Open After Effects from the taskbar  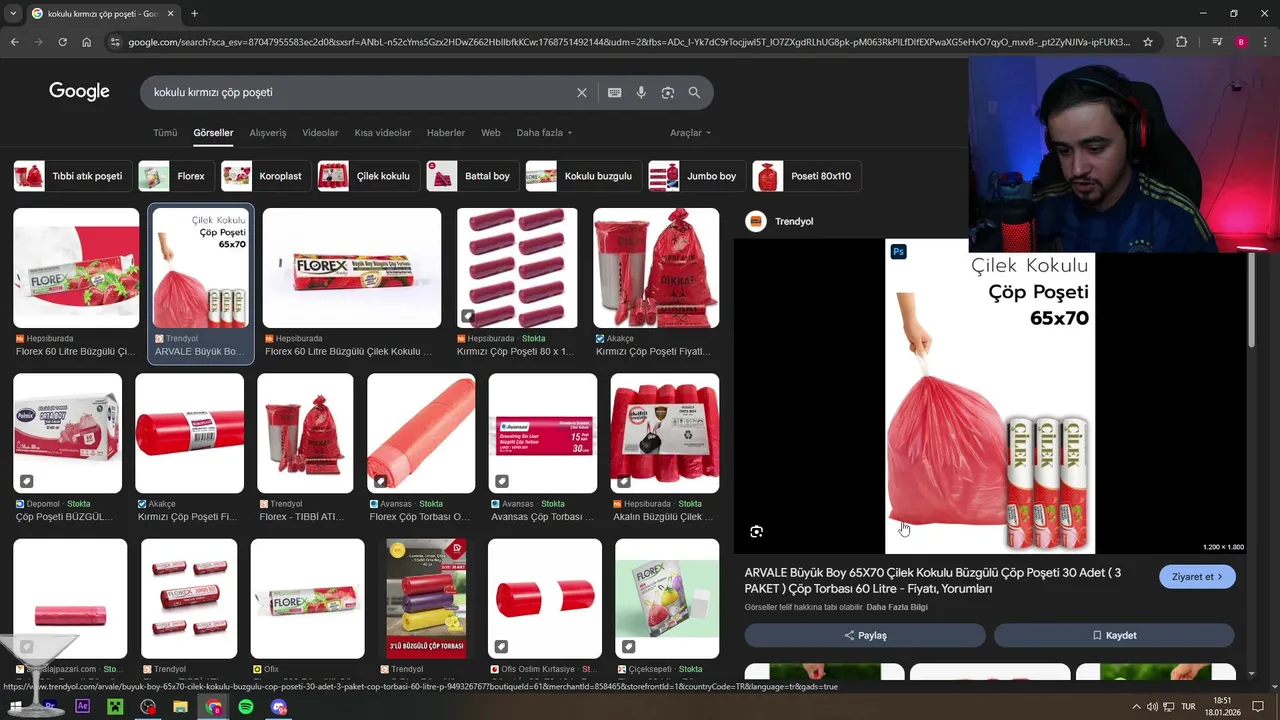[x=83, y=707]
